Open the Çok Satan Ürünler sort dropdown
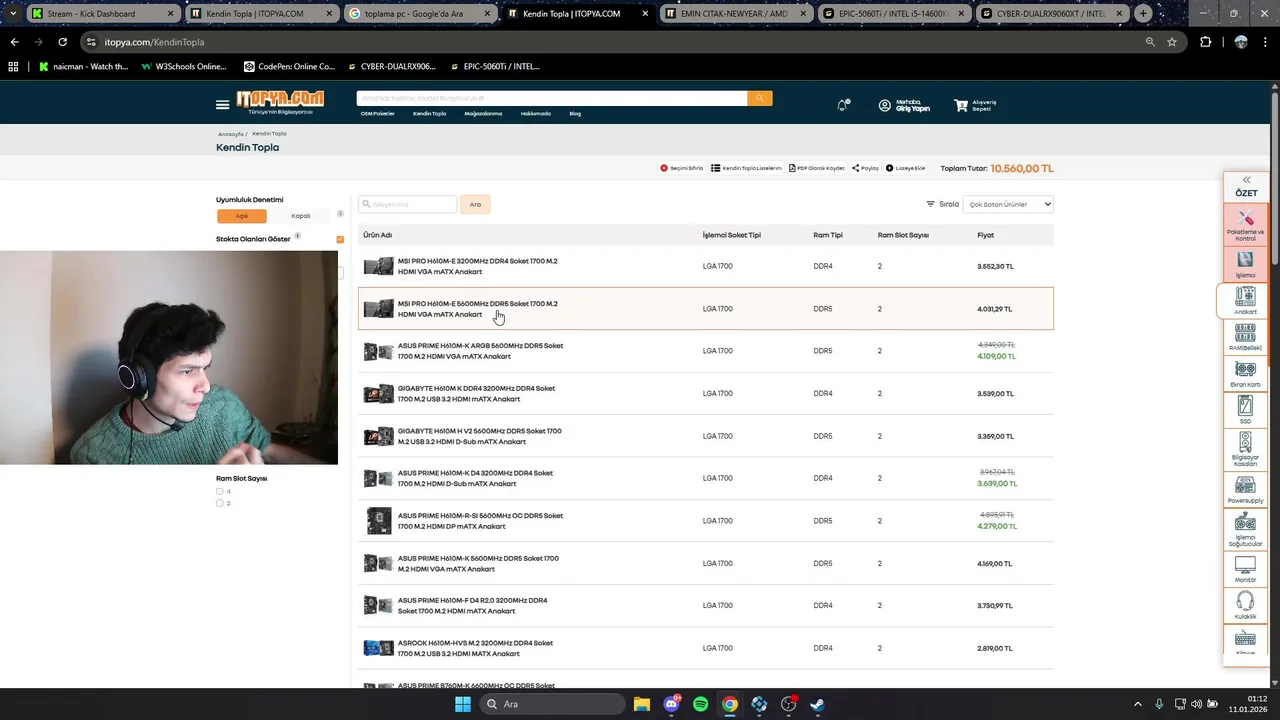 pyautogui.click(x=1008, y=204)
